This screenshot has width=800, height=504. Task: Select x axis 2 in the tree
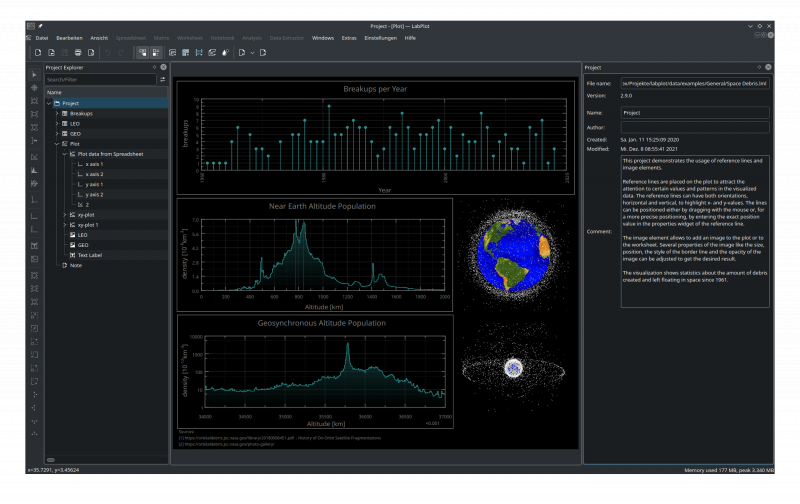pyautogui.click(x=94, y=174)
